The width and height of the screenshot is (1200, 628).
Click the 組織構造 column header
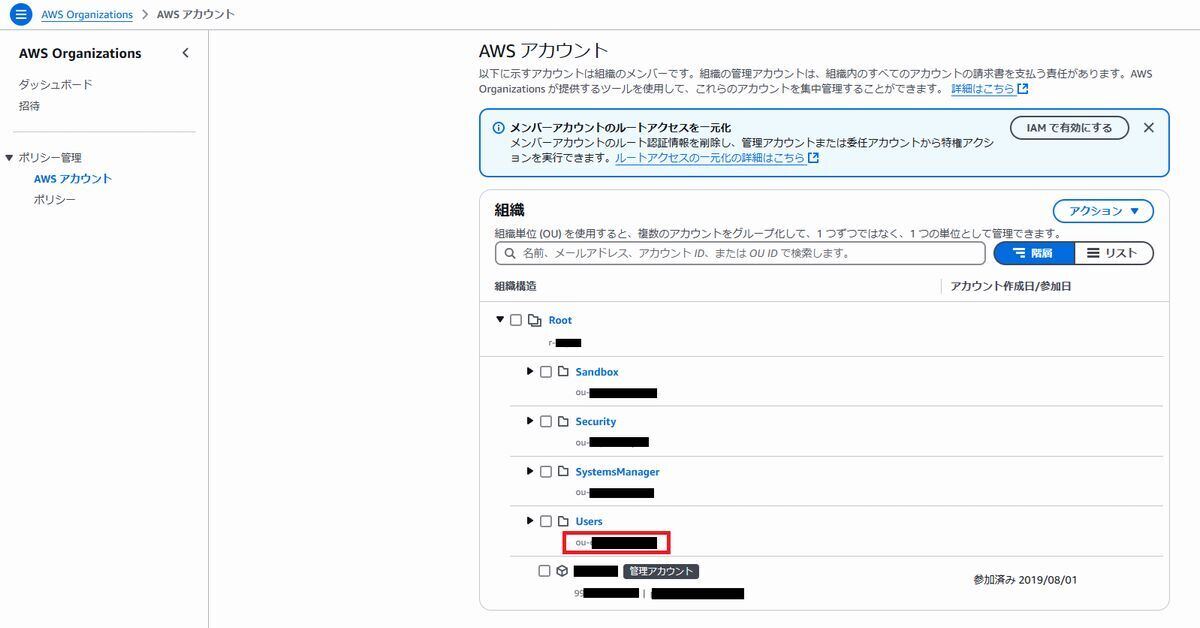coord(515,286)
